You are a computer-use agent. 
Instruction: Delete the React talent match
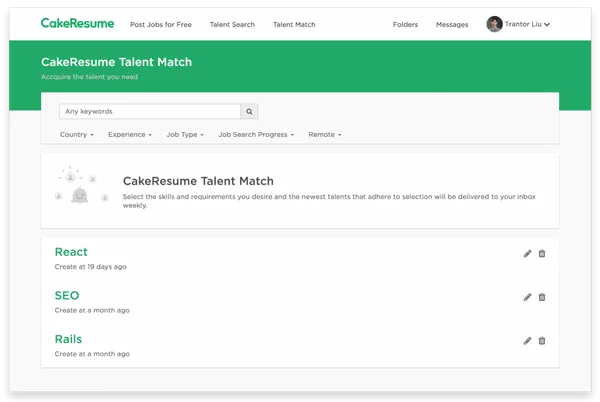542,254
